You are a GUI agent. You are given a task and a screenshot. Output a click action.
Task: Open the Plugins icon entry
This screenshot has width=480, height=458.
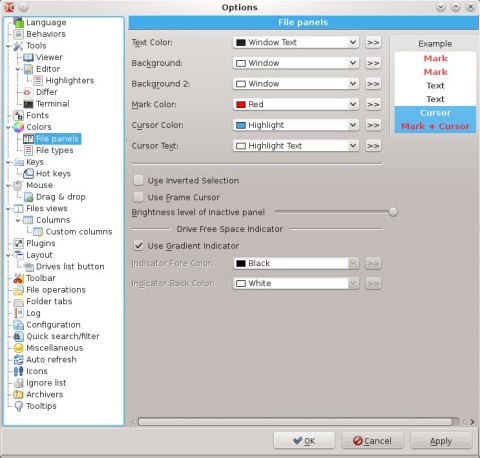18,243
